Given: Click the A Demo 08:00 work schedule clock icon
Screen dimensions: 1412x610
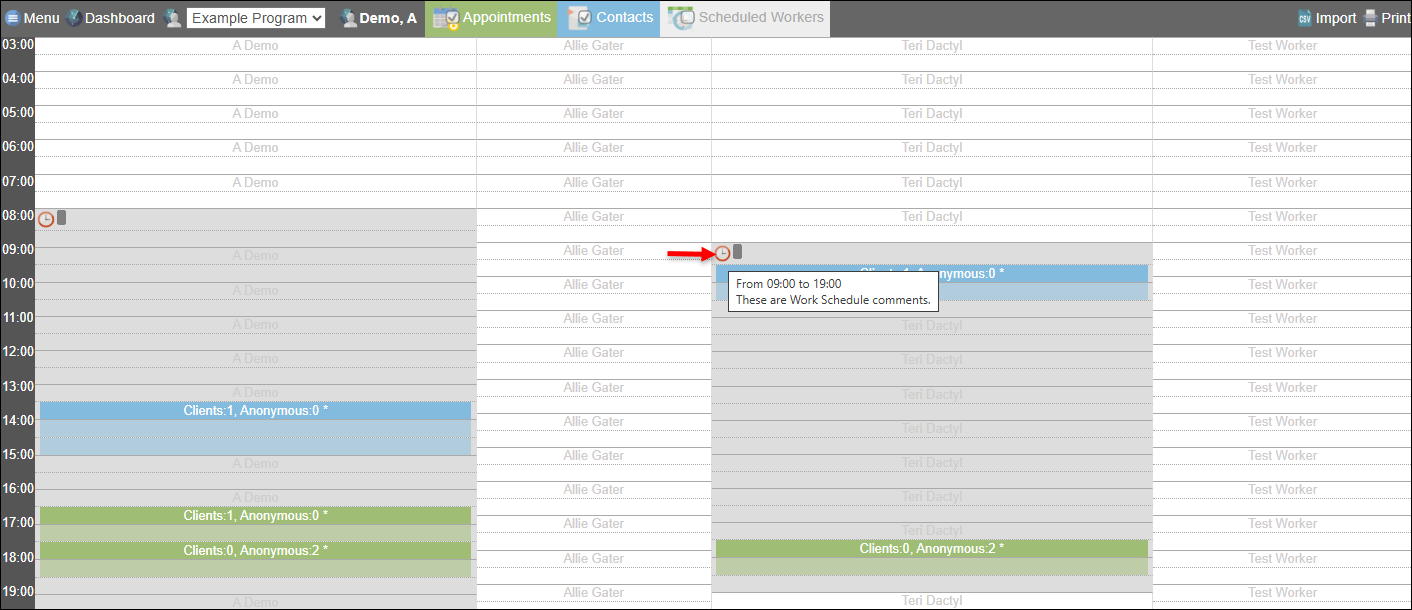Looking at the screenshot, I should [46, 219].
